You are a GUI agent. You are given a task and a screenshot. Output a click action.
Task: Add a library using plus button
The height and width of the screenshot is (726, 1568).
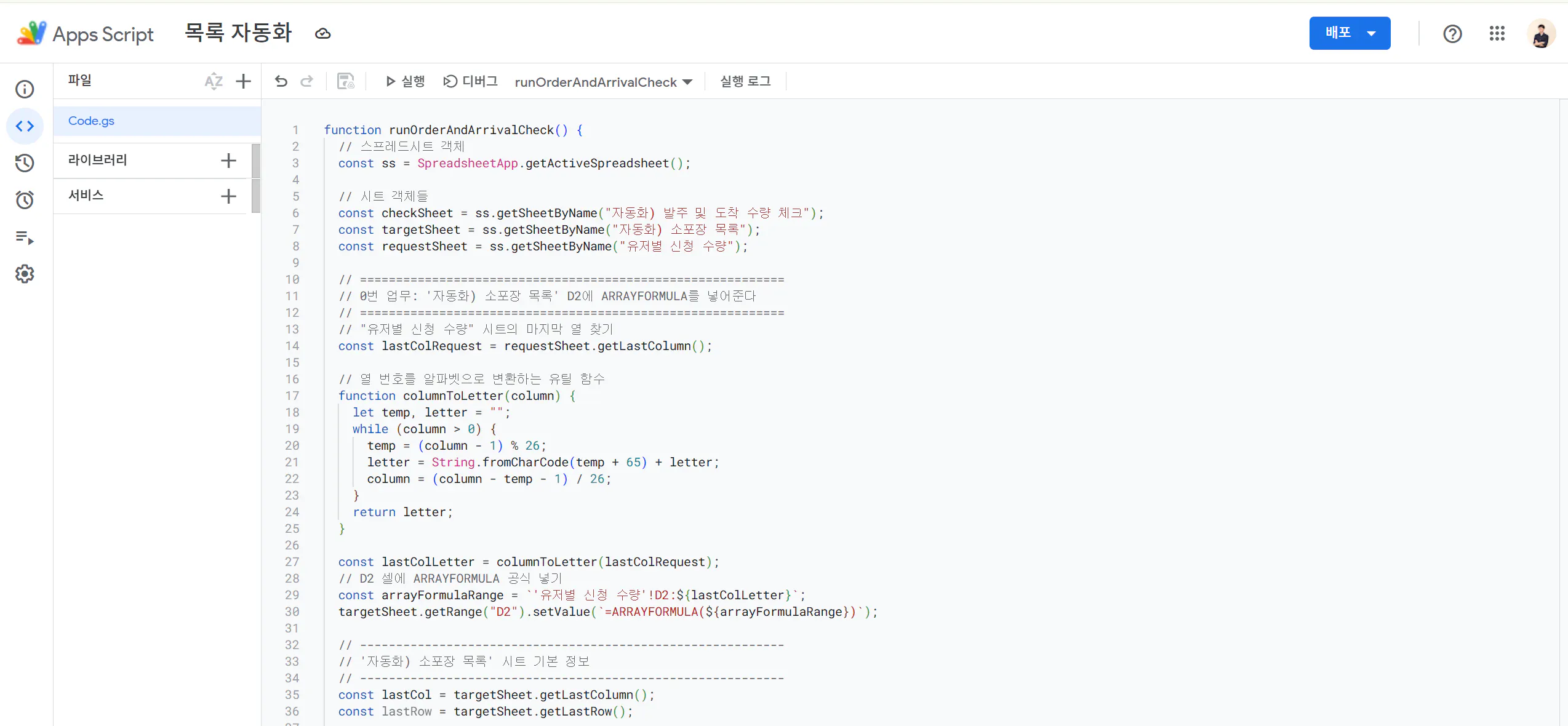click(x=228, y=161)
